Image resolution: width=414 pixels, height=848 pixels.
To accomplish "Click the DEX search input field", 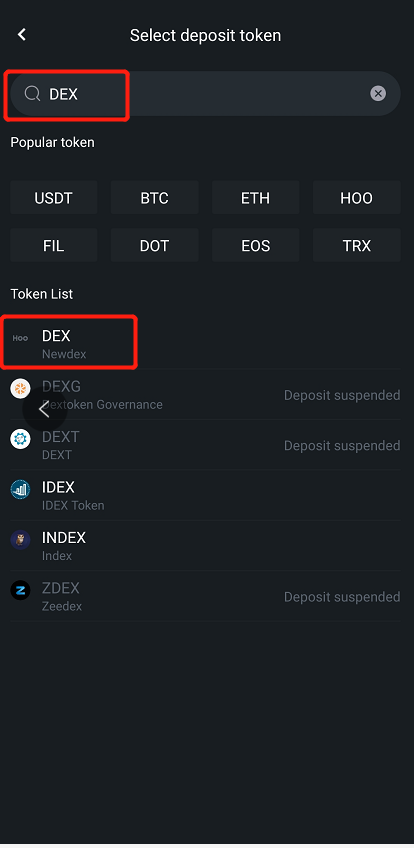I will coord(205,94).
